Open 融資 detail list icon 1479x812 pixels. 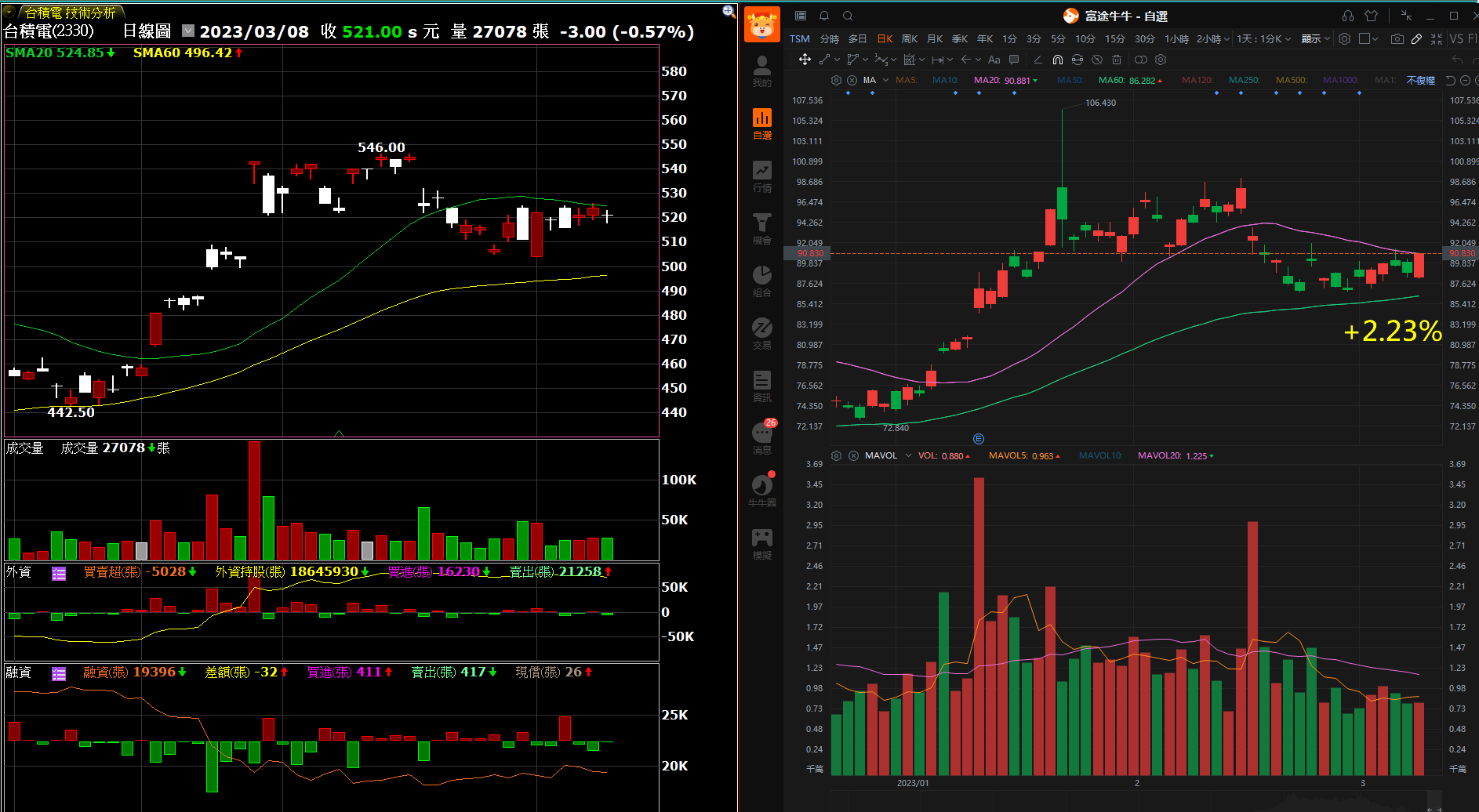(59, 673)
